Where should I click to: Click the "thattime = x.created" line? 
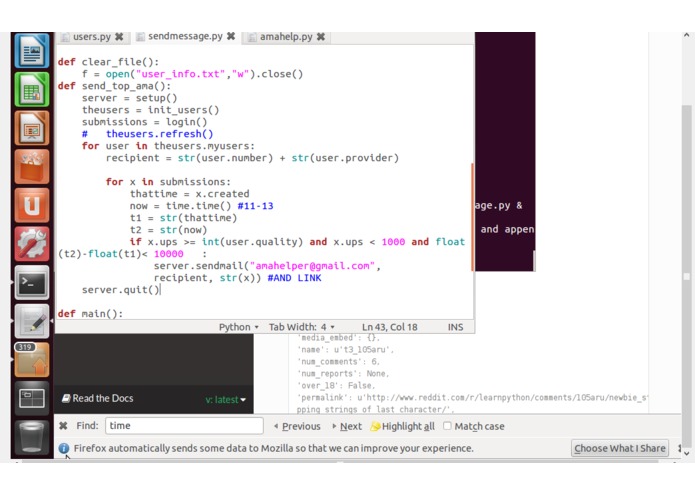pos(190,194)
